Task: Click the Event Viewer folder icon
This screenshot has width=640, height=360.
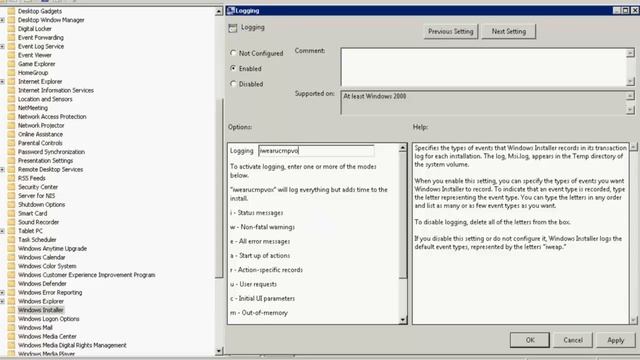Action: click(x=11, y=55)
